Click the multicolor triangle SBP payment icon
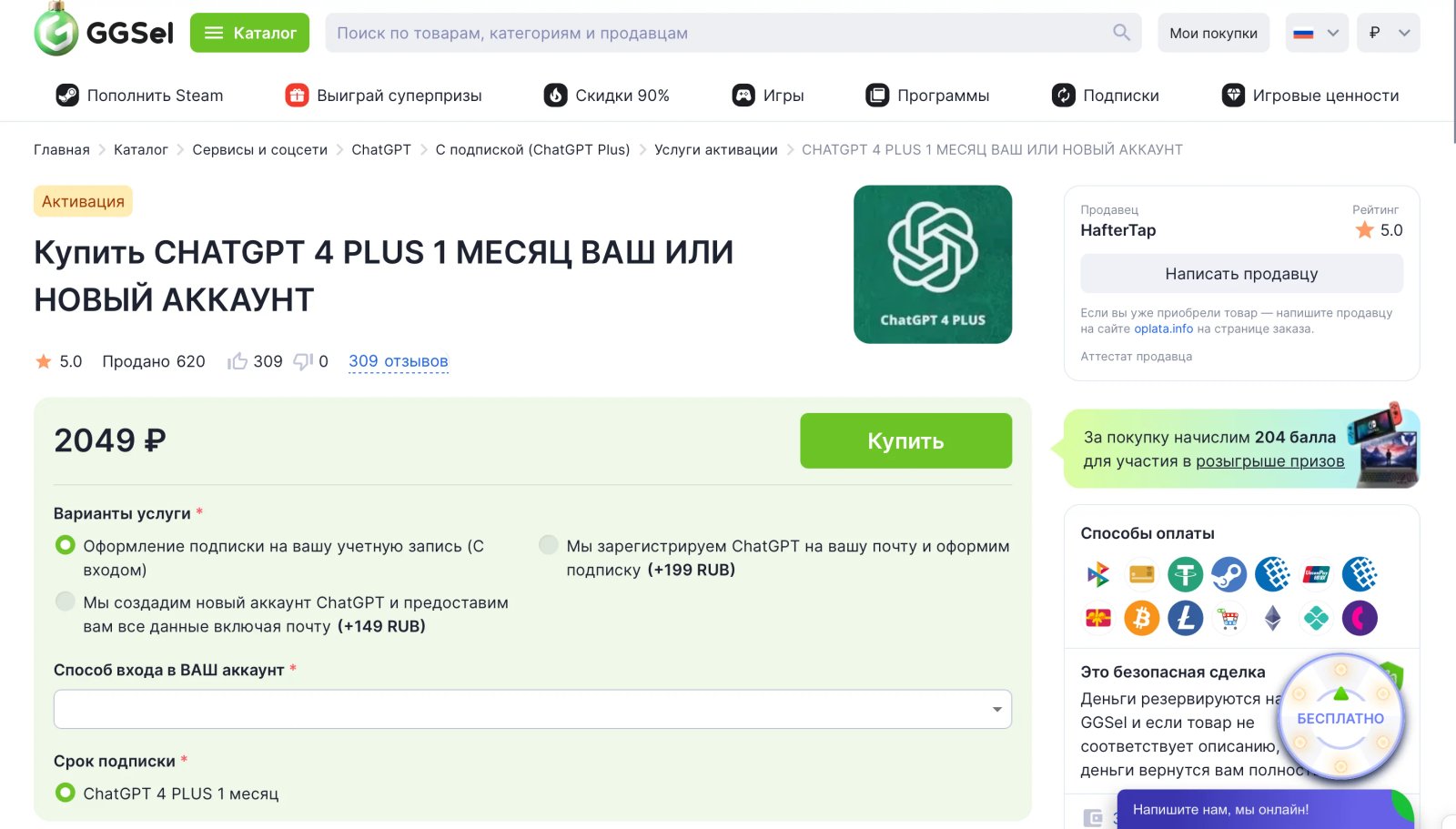This screenshot has height=829, width=1456. [1098, 574]
